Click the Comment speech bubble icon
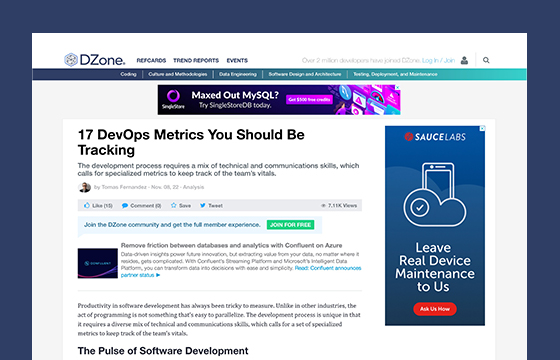Viewport: 560px width, 360px height. pos(125,206)
